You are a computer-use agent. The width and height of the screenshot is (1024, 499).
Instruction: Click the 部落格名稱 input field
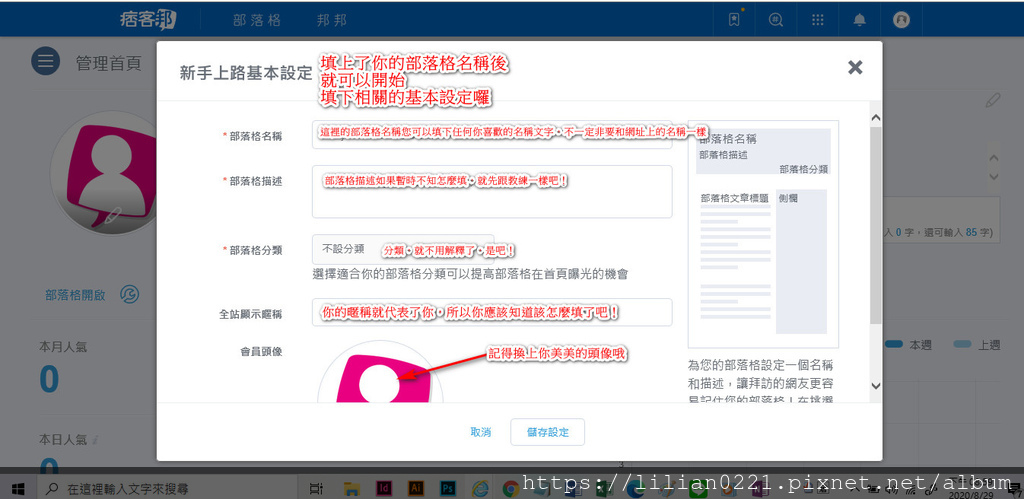click(x=492, y=135)
